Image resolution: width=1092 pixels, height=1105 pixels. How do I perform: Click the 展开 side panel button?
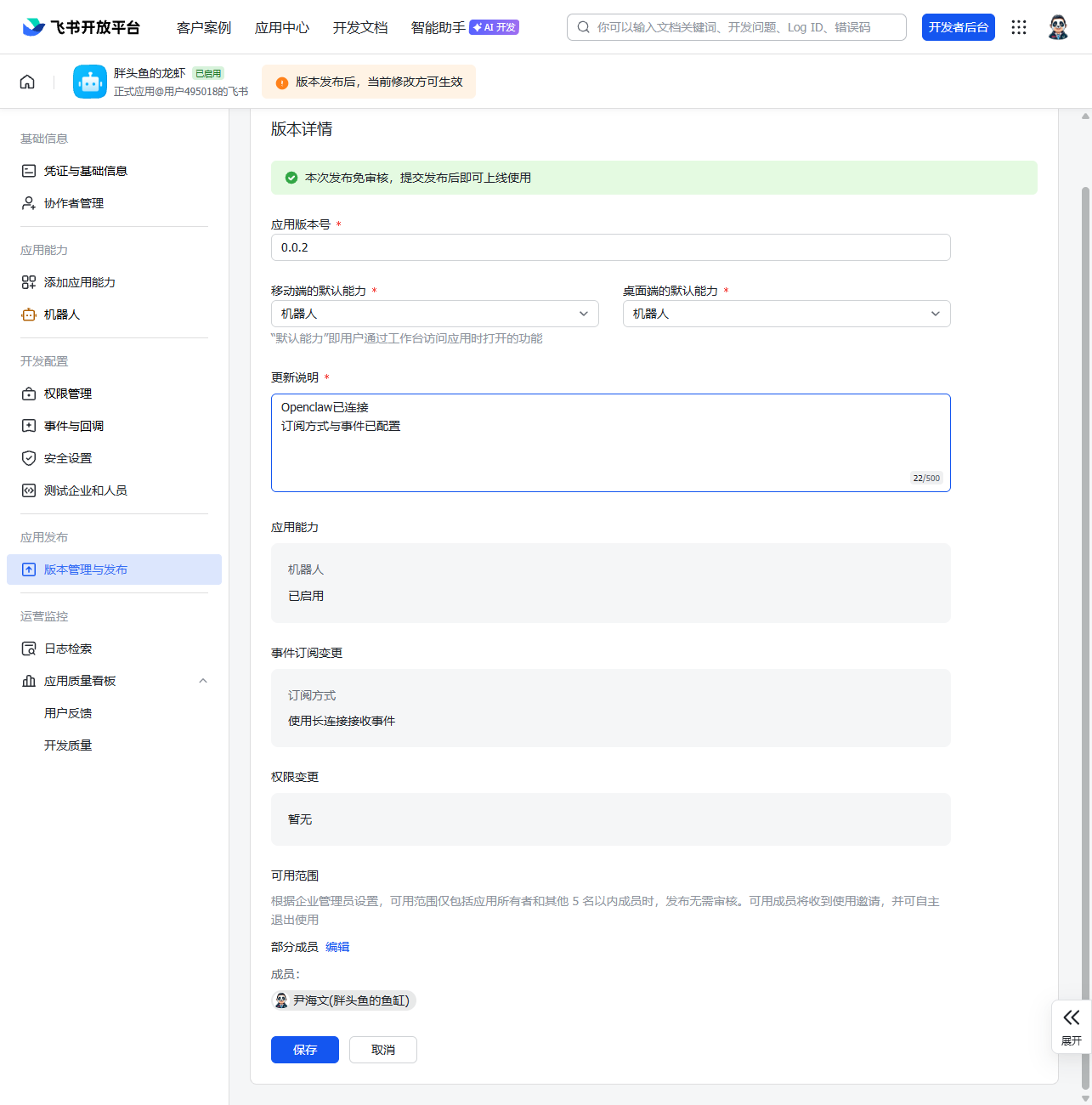pyautogui.click(x=1072, y=1027)
